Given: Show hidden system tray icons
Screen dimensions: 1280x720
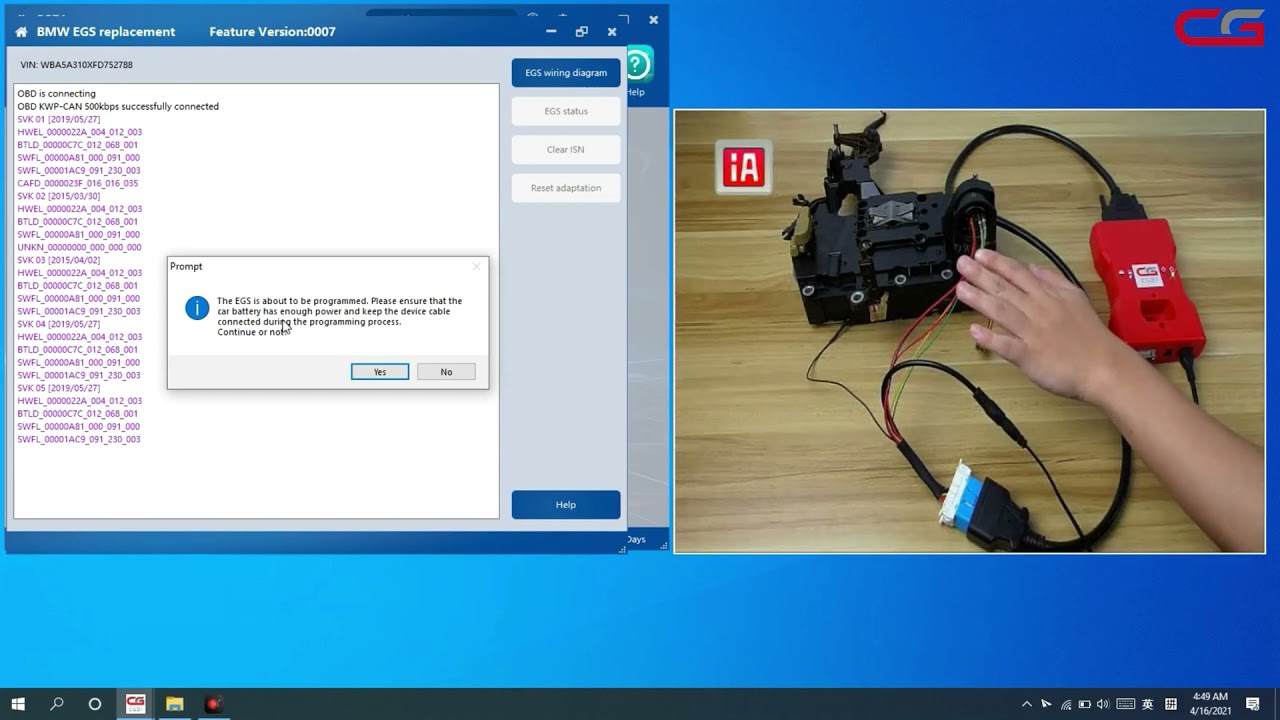Looking at the screenshot, I should 1026,704.
